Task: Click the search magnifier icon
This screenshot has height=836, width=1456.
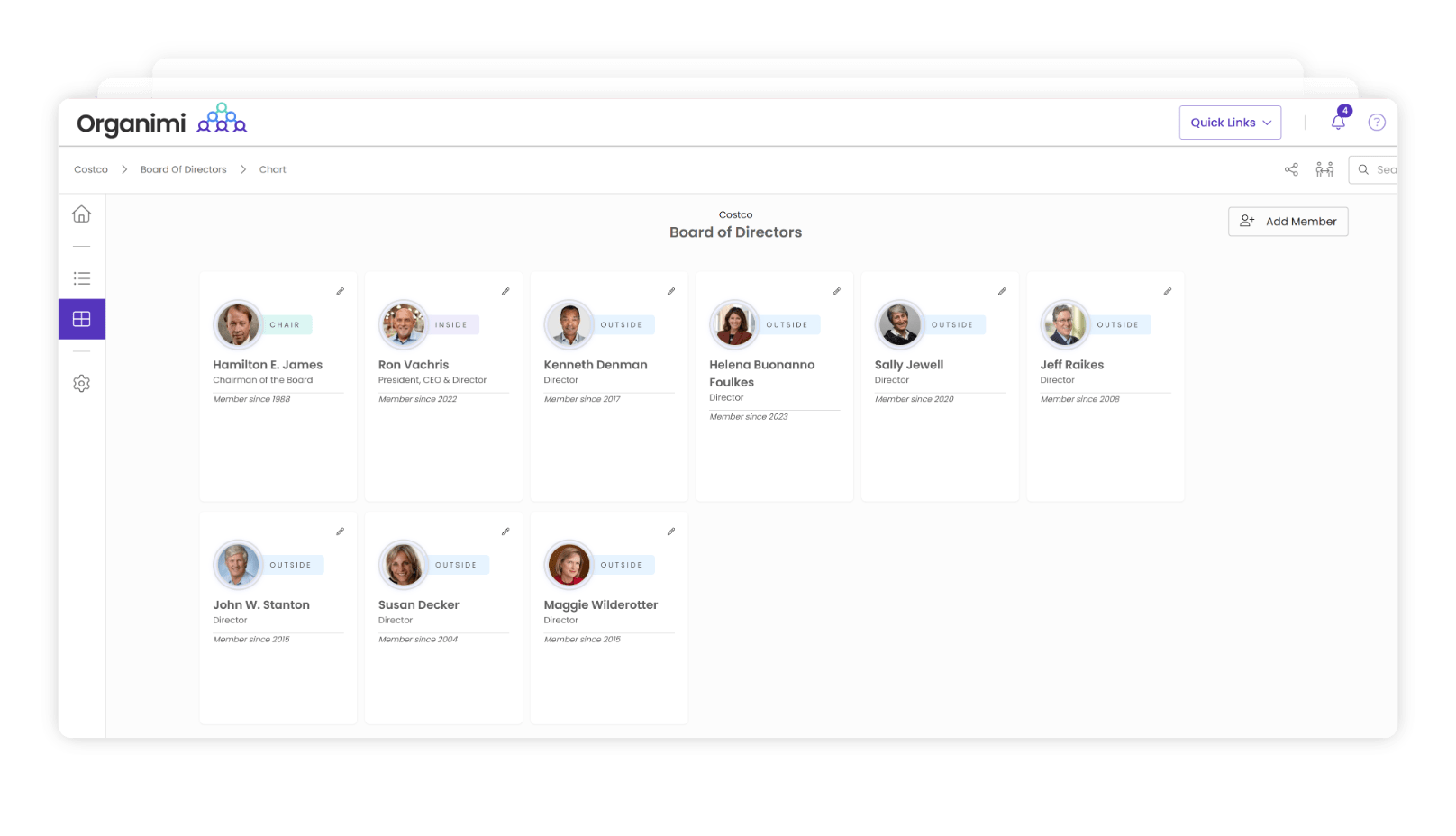Action: click(1363, 169)
